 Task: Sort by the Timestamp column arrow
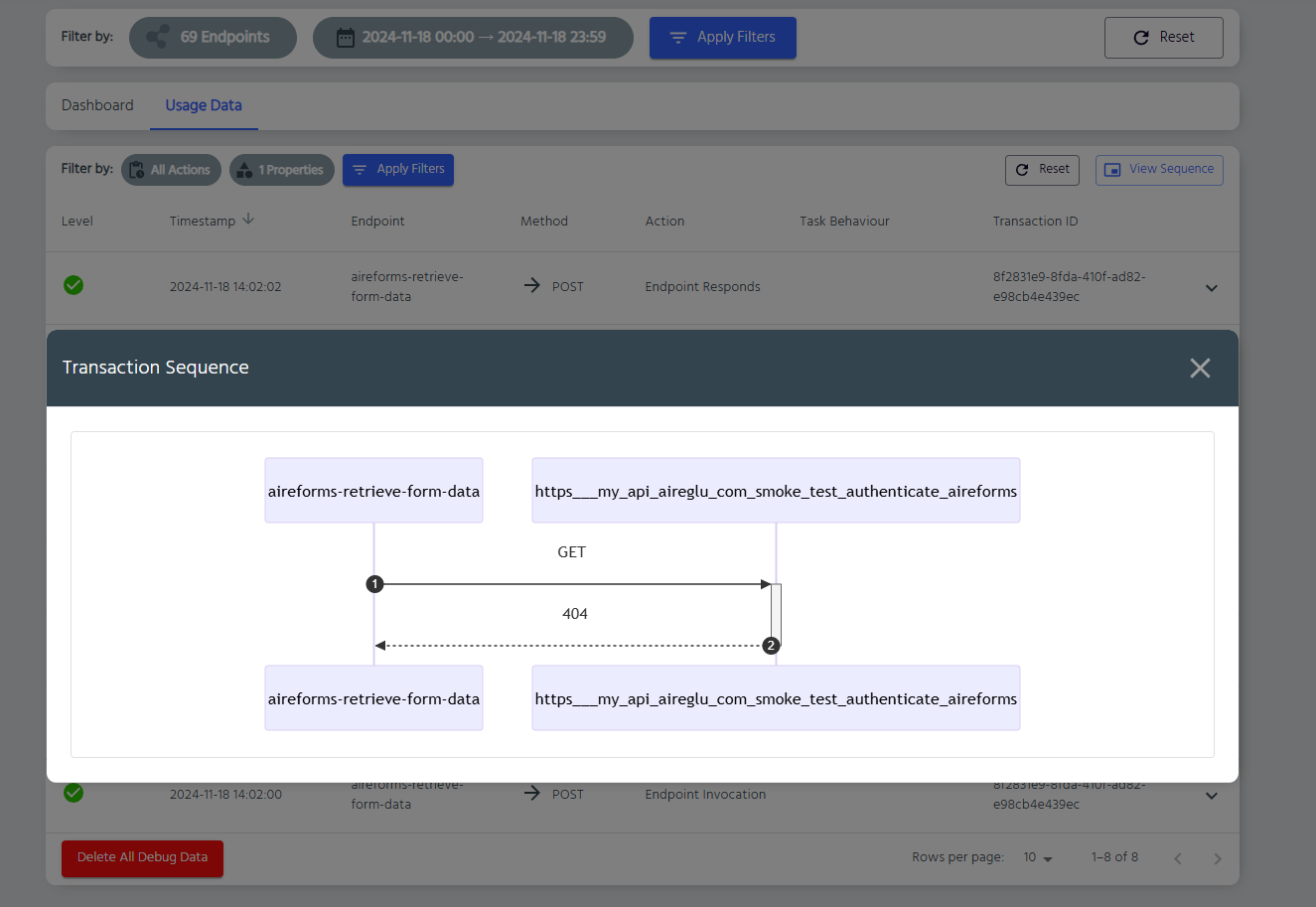[248, 220]
